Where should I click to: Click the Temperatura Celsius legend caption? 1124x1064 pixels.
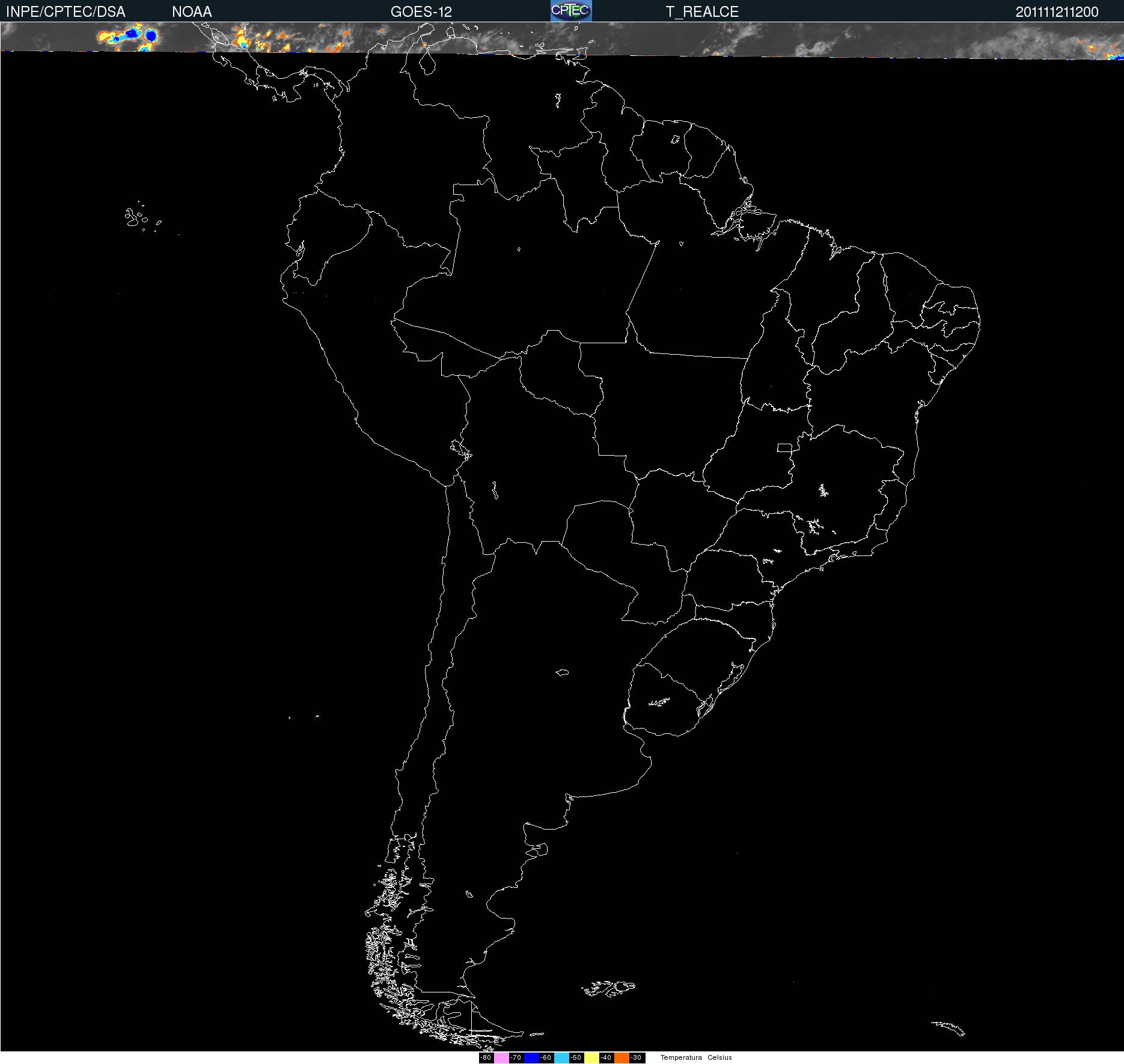[696, 1058]
